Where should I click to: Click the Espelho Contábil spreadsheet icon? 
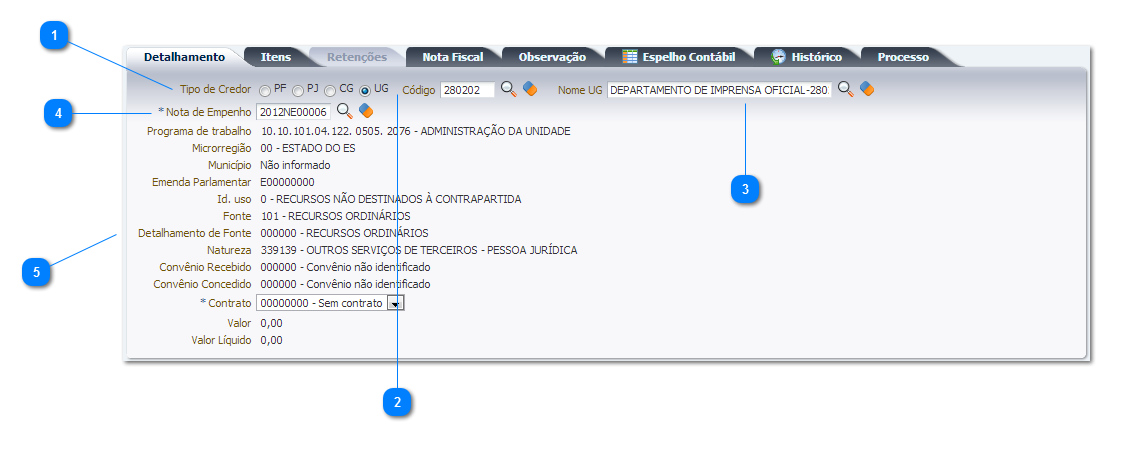(x=630, y=57)
